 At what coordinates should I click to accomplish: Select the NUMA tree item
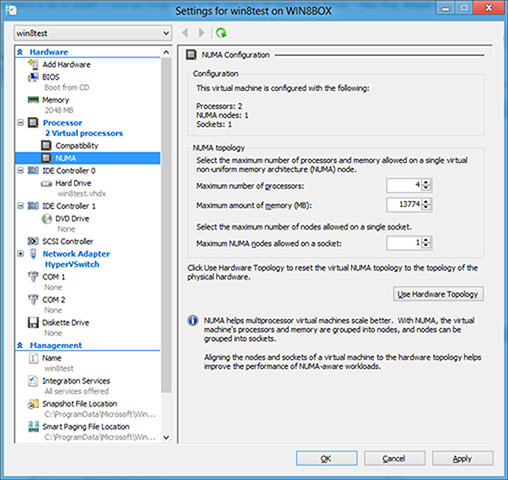(87, 158)
